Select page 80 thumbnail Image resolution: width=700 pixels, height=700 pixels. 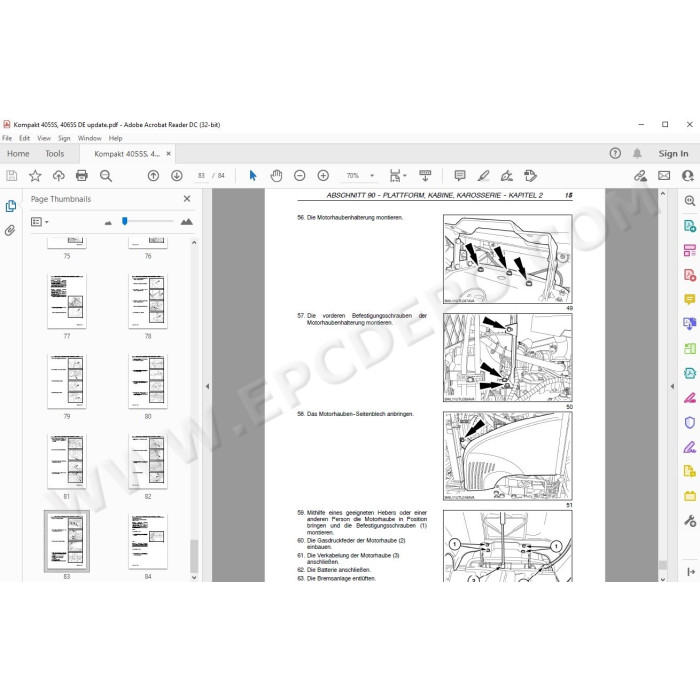148,381
